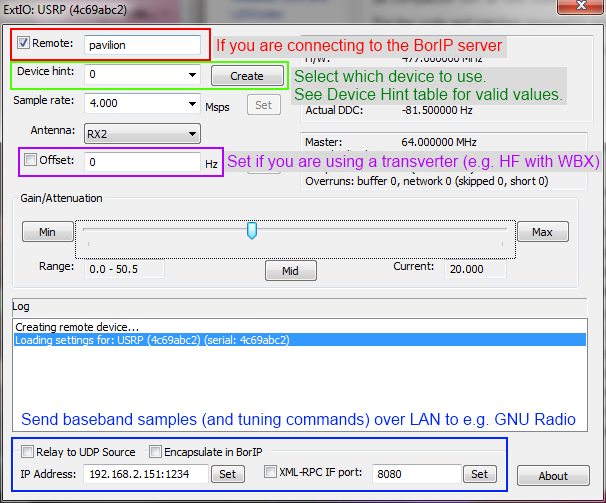
Task: Uncheck the Remote checkbox
Action: [24, 44]
